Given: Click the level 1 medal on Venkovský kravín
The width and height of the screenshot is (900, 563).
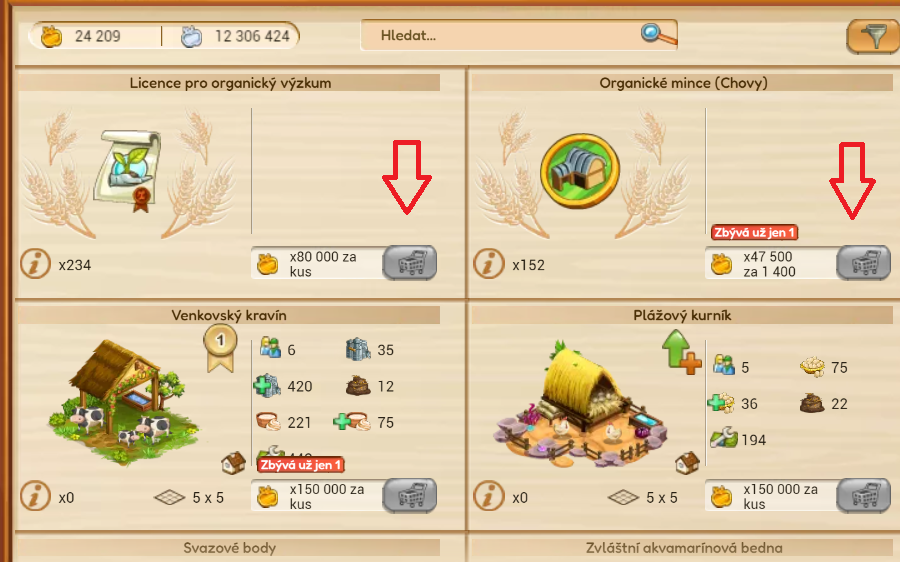Looking at the screenshot, I should pyautogui.click(x=220, y=348).
